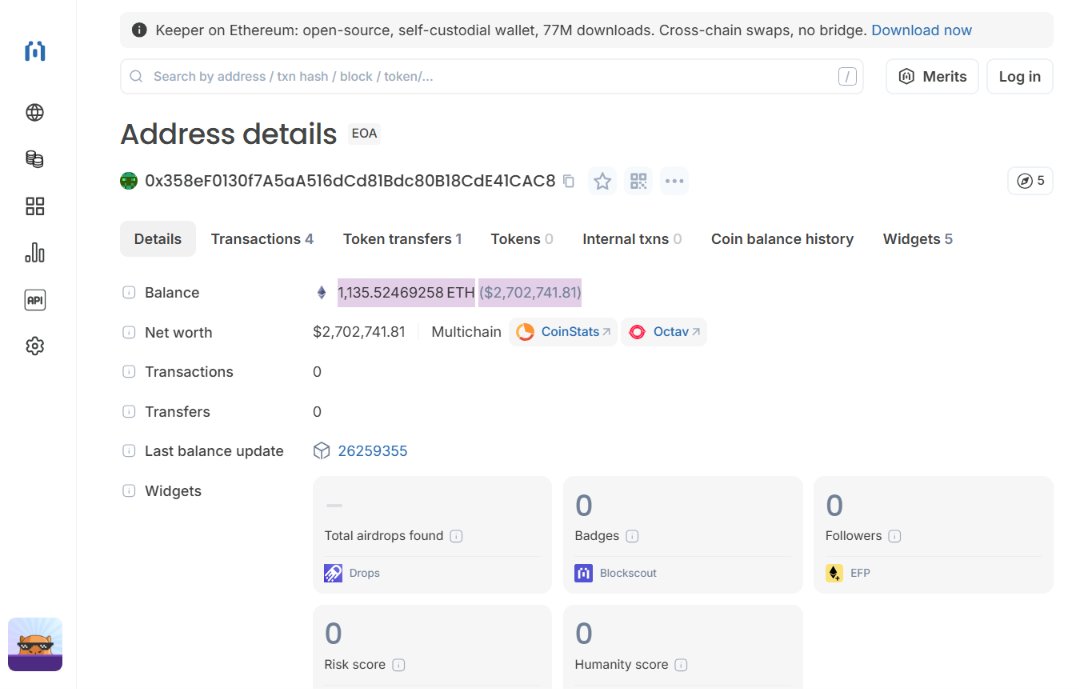Open the API sidebar icon
The width and height of the screenshot is (1079, 689).
click(x=34, y=300)
